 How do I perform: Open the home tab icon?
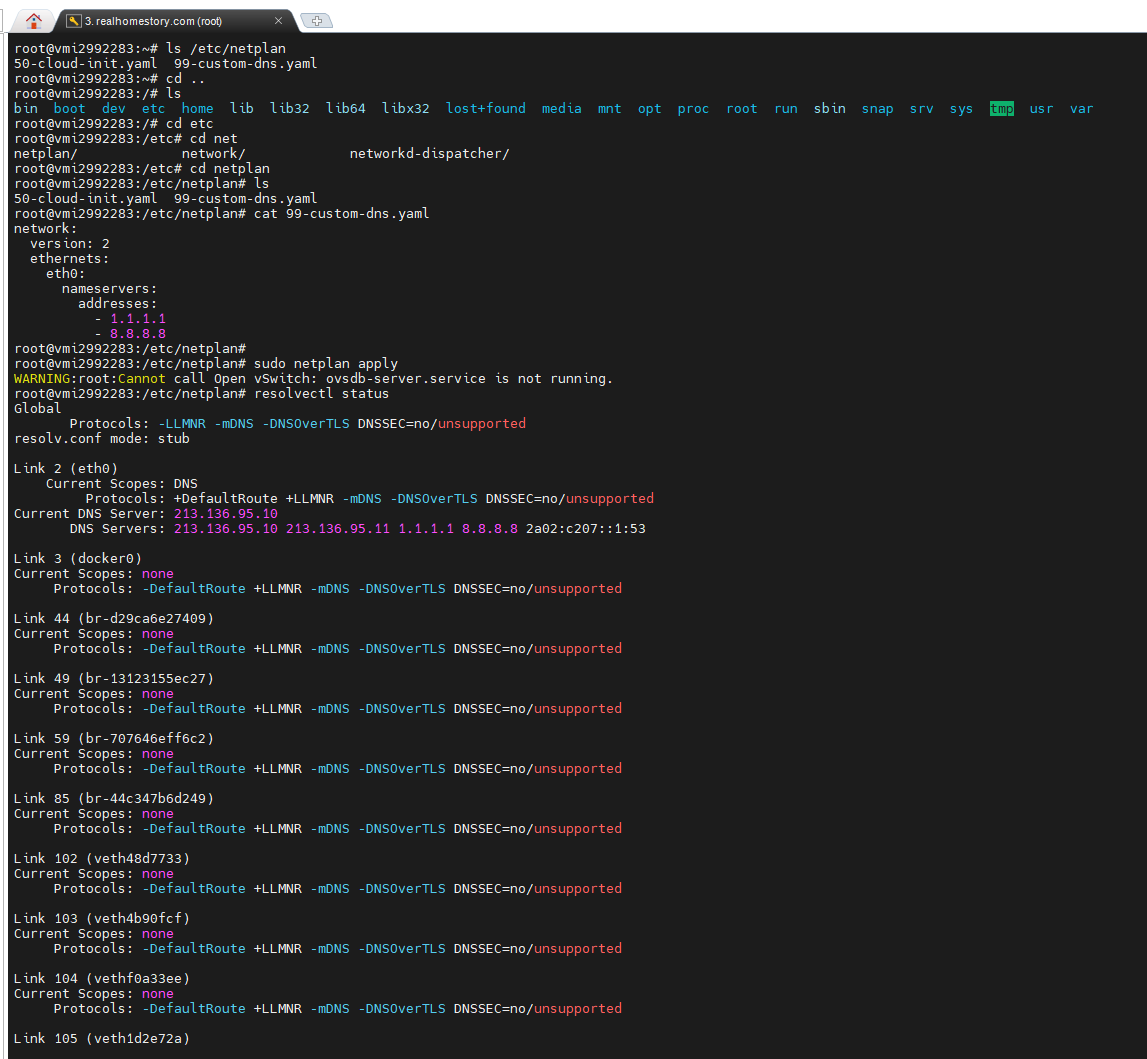click(34, 21)
